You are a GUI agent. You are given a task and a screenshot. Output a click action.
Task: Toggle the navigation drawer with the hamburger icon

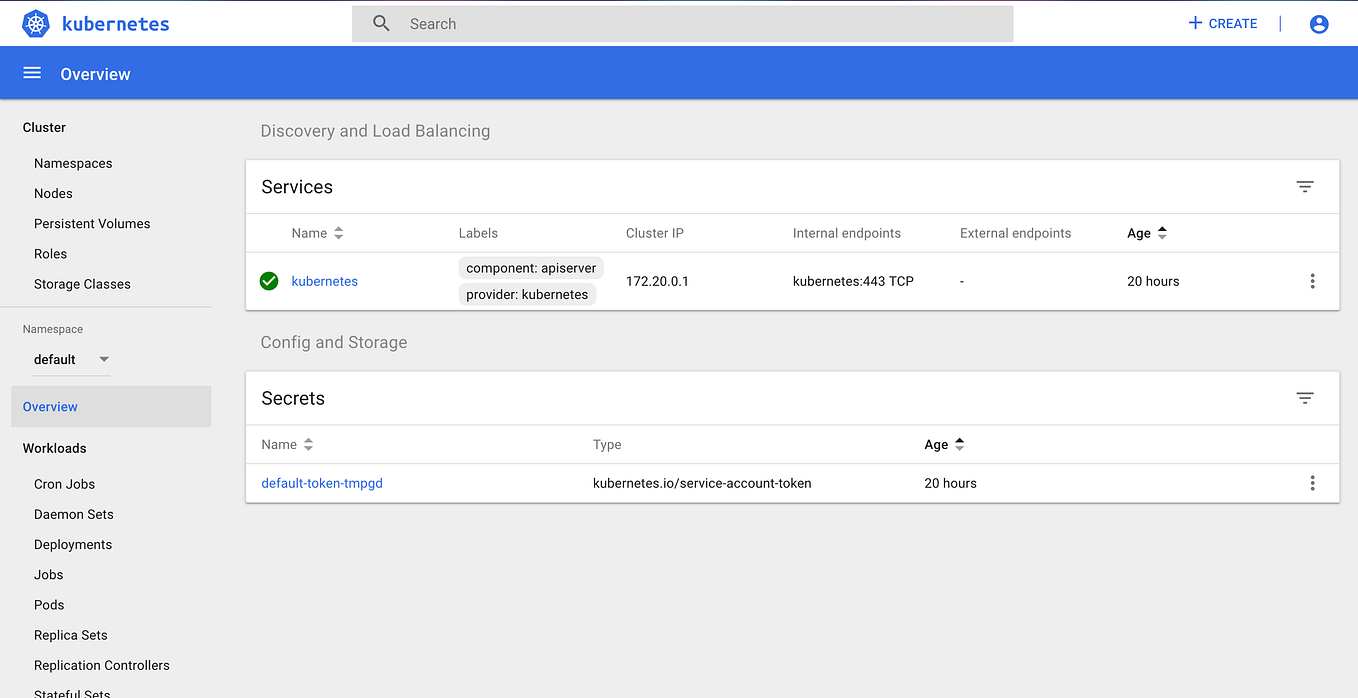point(32,72)
